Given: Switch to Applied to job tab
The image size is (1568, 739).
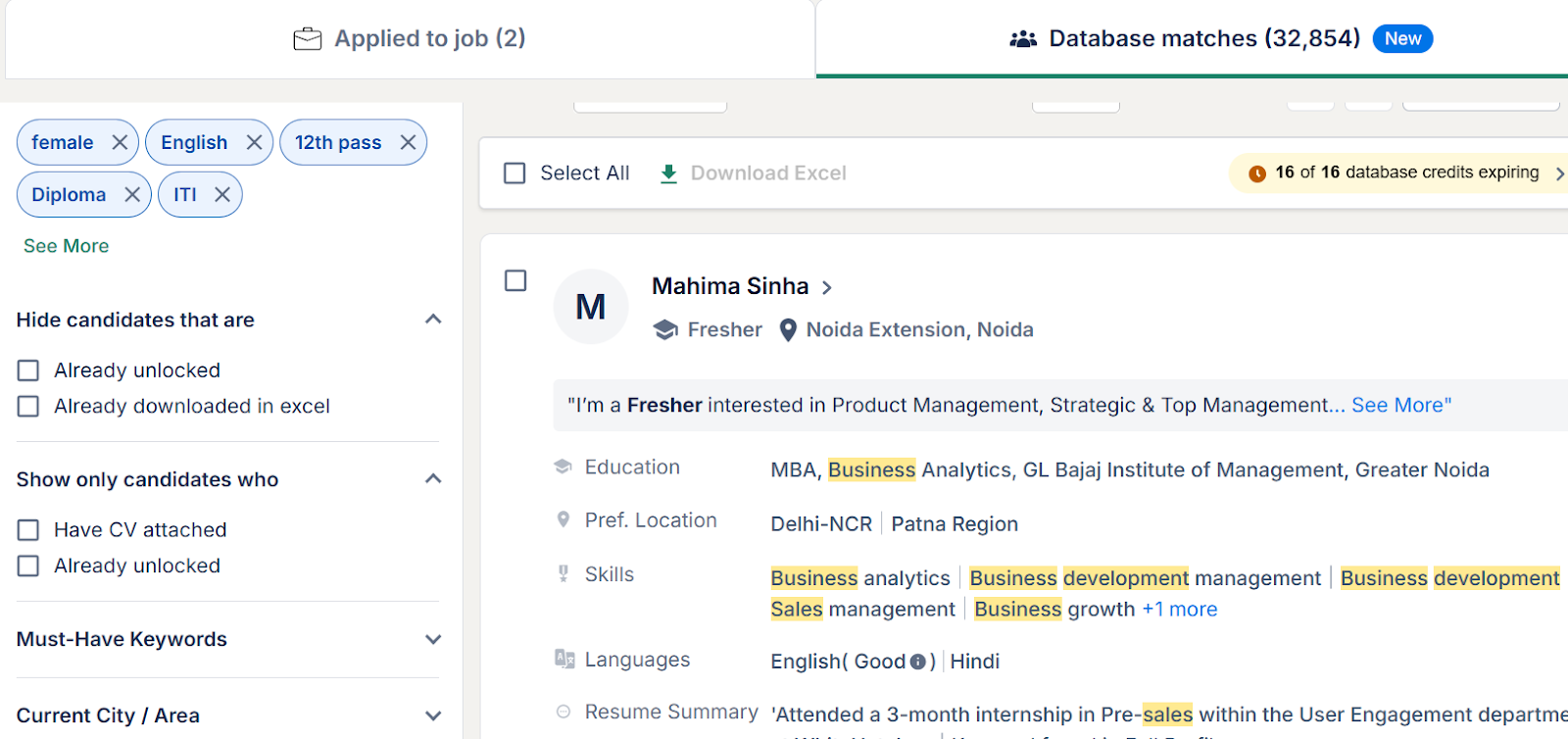Looking at the screenshot, I should [x=410, y=39].
